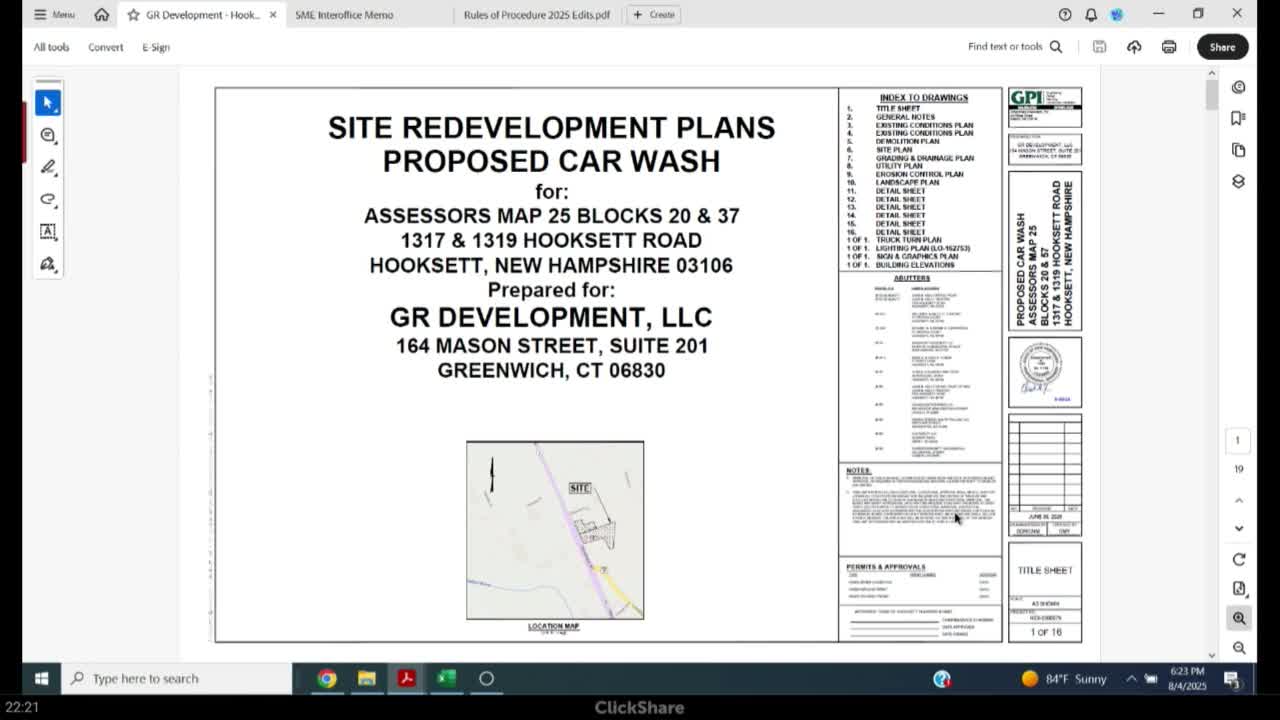Choose the highlighter pen tool
This screenshot has height=720, width=1280.
(48, 167)
